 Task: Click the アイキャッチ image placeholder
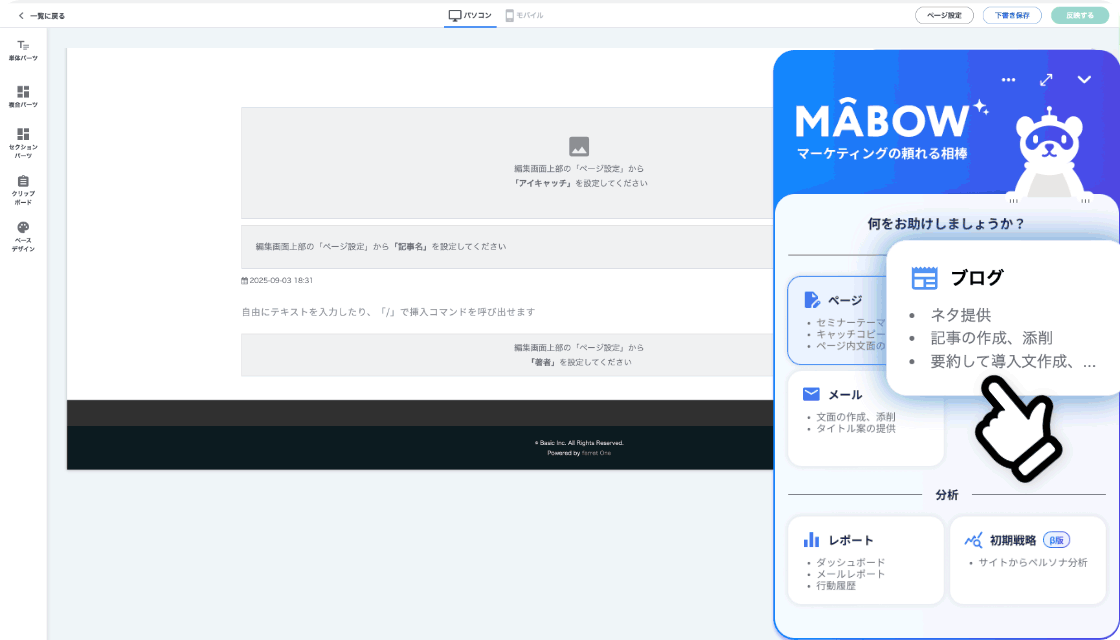tap(579, 162)
